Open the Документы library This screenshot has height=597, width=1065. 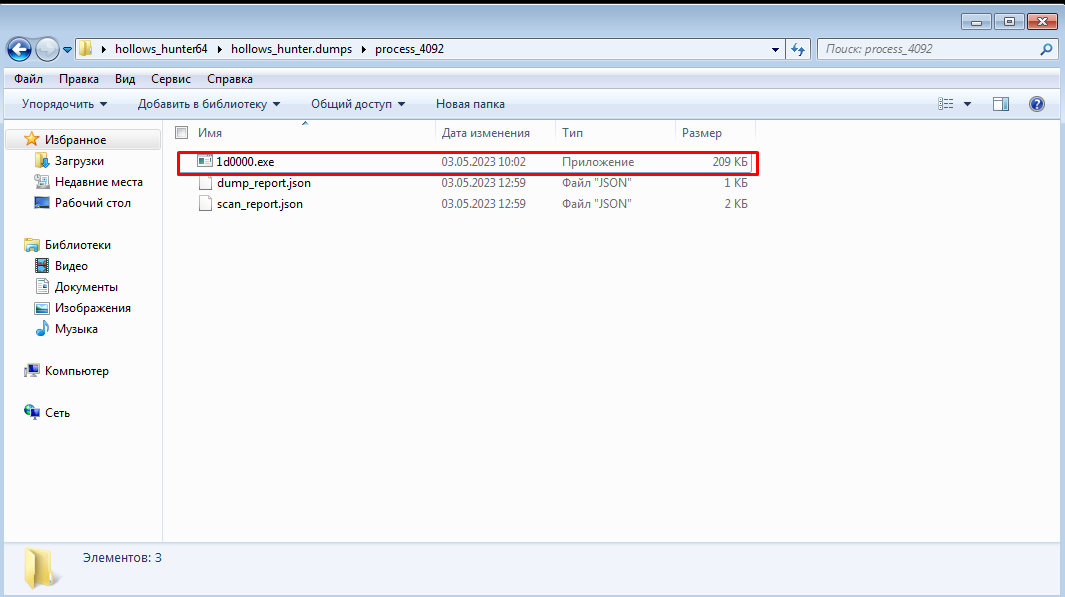pos(86,287)
